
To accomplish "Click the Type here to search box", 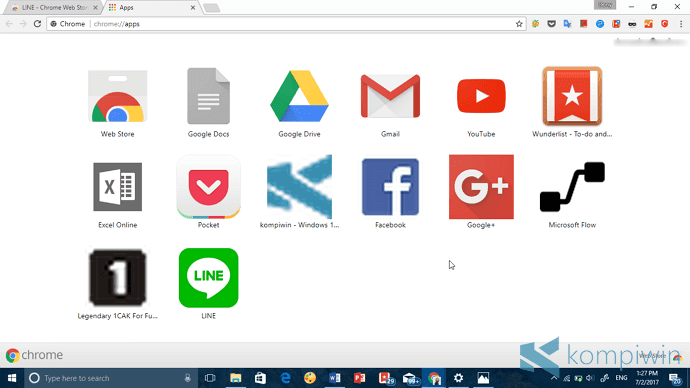I will coord(111,378).
